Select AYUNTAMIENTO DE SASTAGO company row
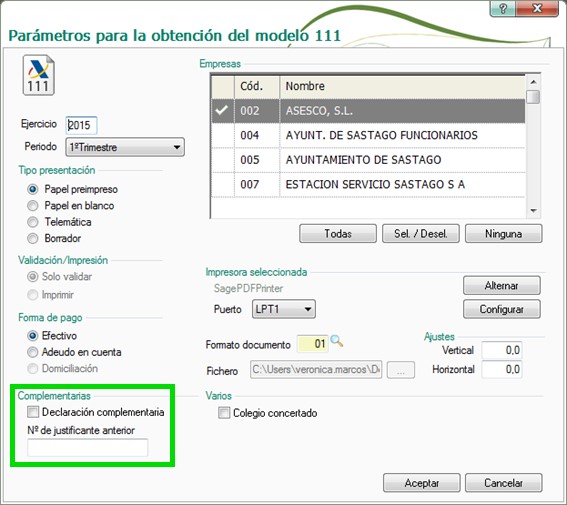 coord(368,160)
